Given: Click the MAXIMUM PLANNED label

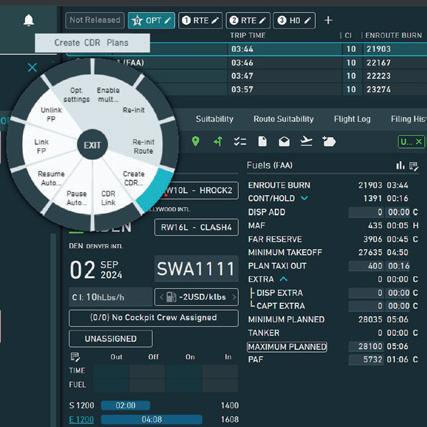Looking at the screenshot, I should (287, 347).
